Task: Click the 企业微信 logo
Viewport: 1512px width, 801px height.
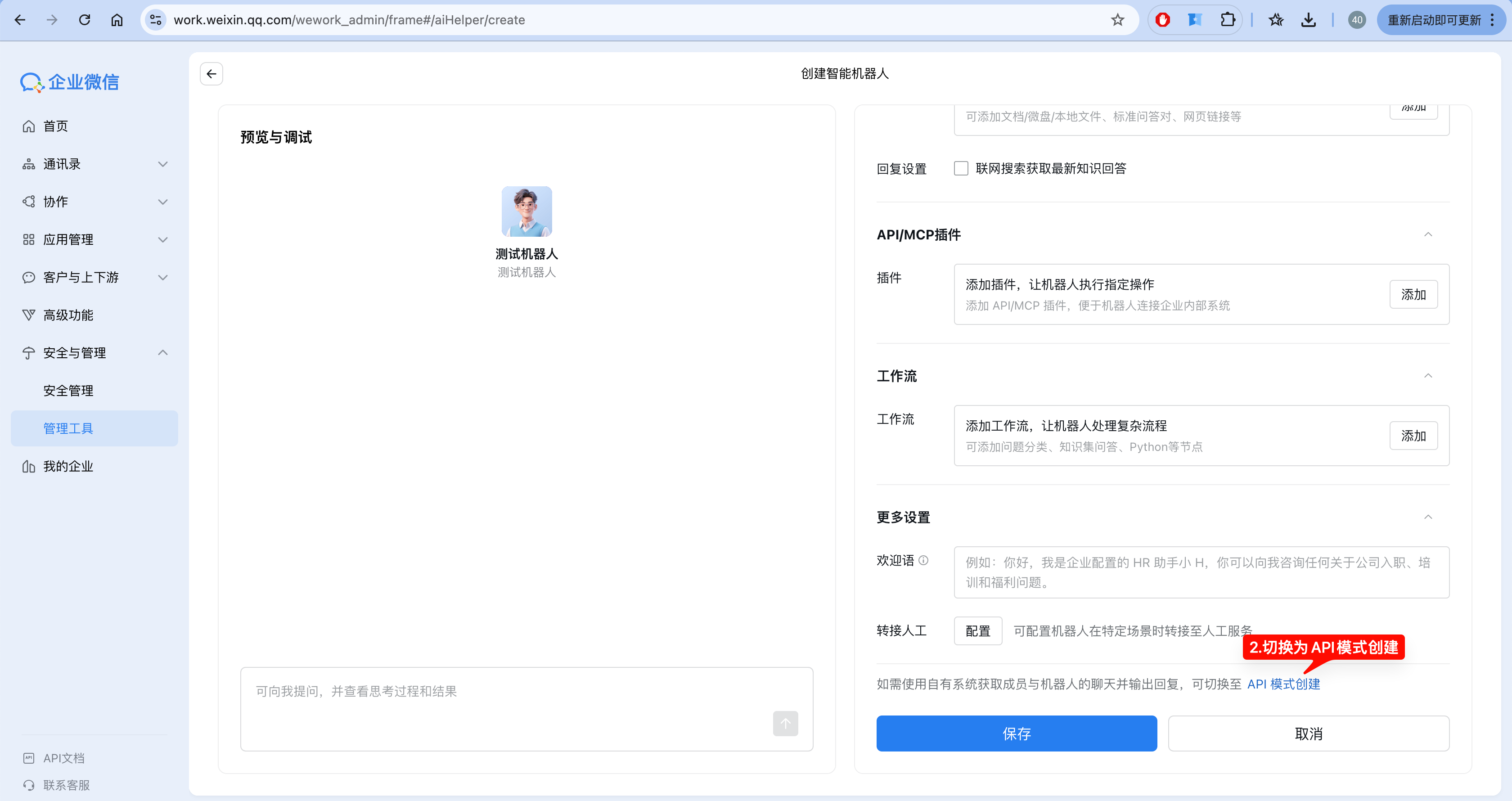Action: click(x=70, y=82)
